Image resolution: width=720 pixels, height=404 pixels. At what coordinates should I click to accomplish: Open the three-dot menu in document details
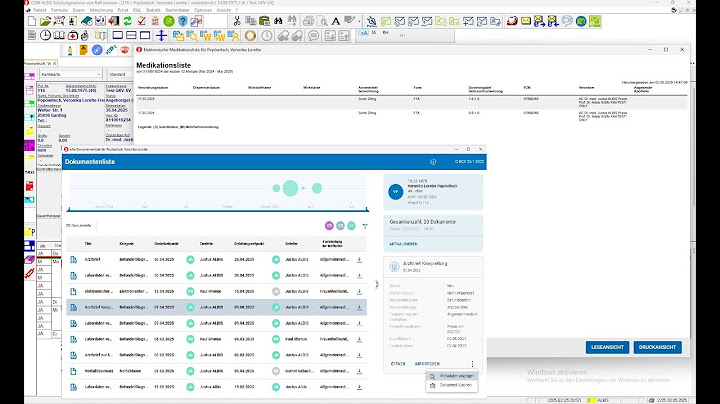click(x=472, y=364)
